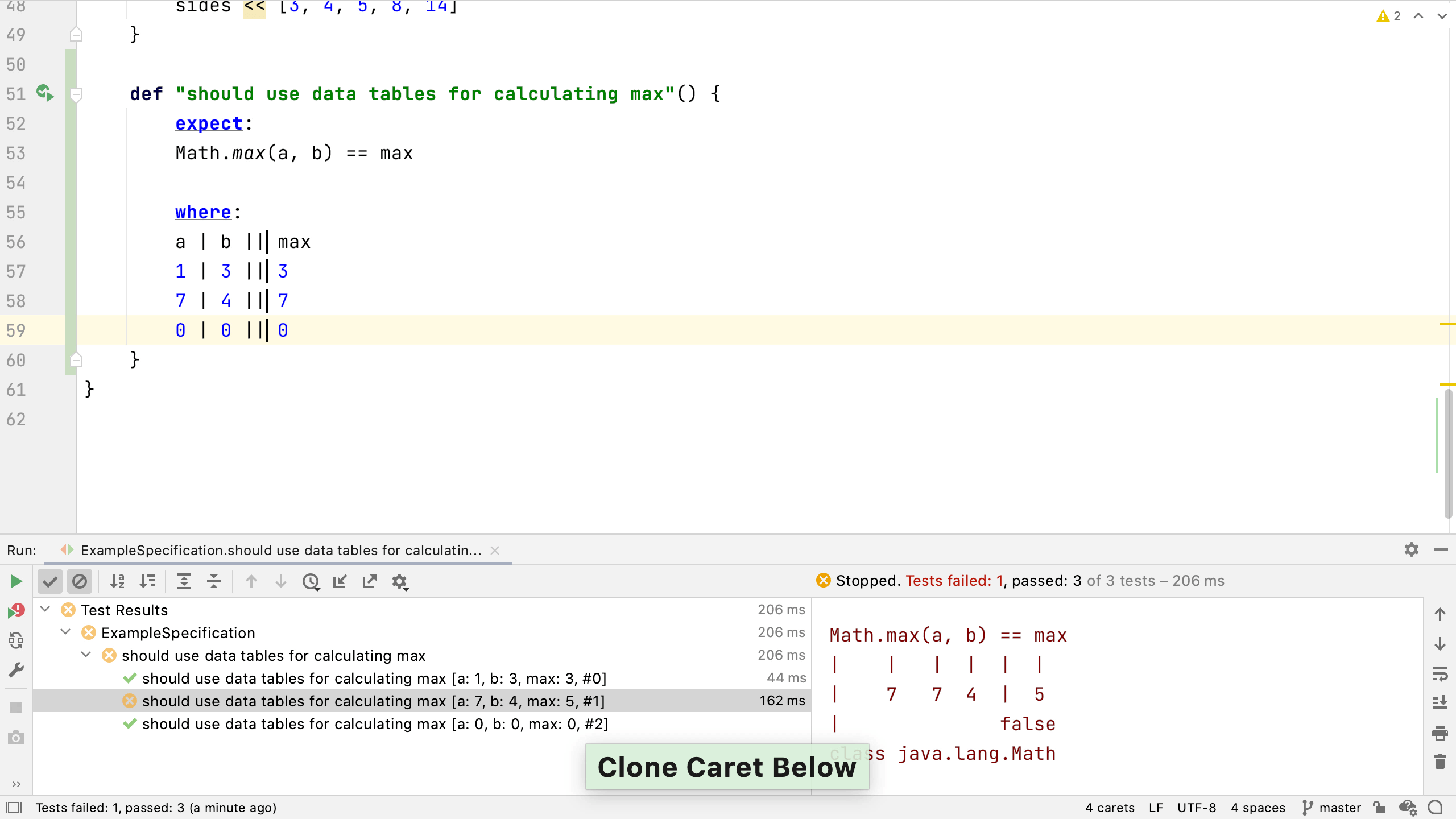The image size is (1456, 819).
Task: Collapse 'should use data tables' test node
Action: [86, 655]
